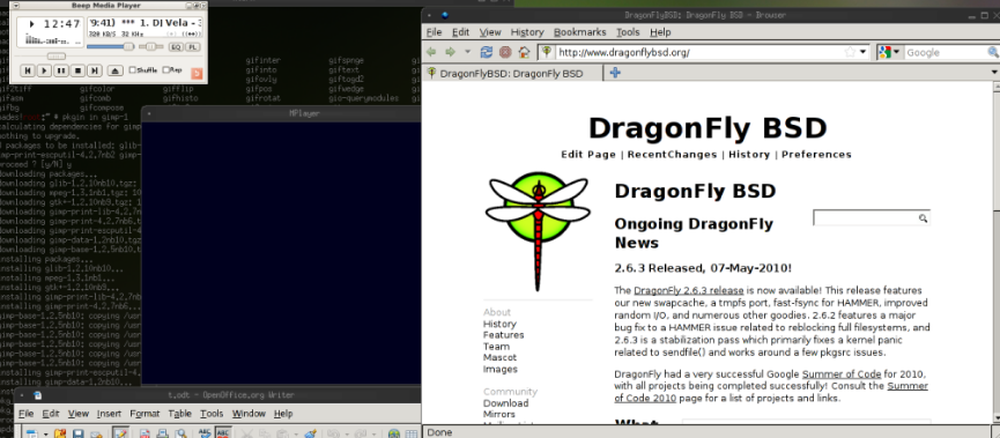
Task: Open the list all tabs dropdown
Action: [994, 73]
